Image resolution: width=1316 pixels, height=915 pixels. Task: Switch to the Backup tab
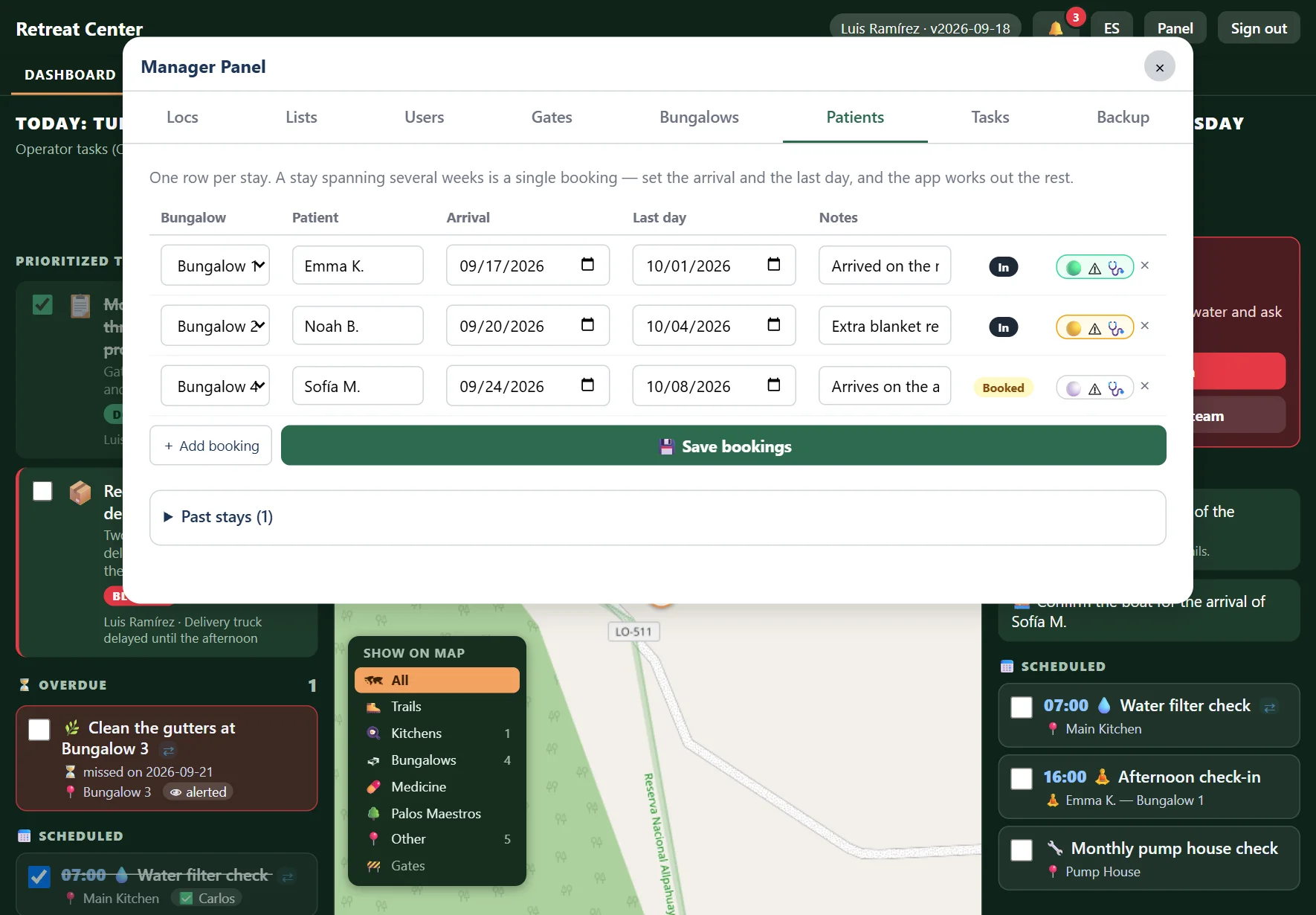[1123, 118]
